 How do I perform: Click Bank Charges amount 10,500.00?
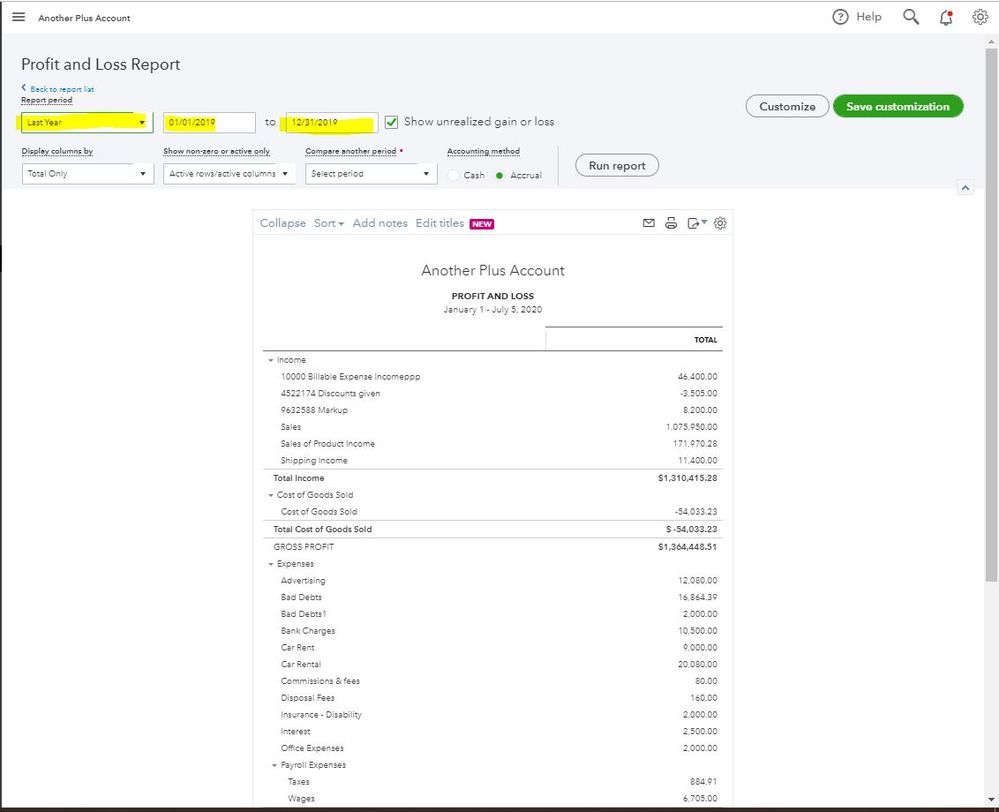698,631
